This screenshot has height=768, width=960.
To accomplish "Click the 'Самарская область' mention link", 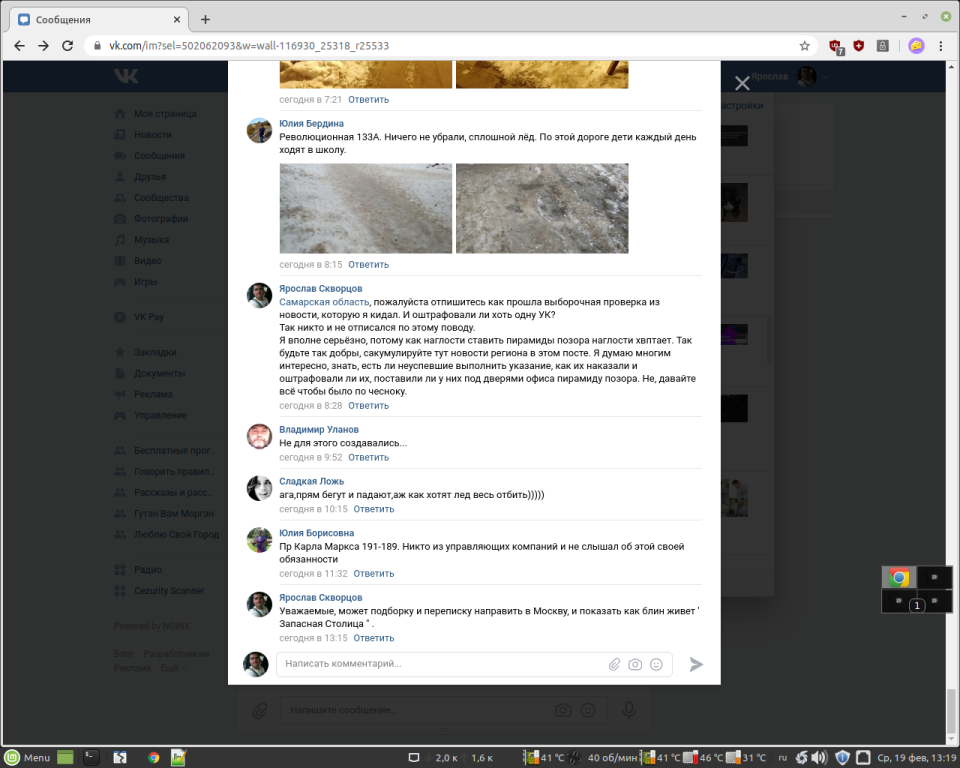I will 324,301.
